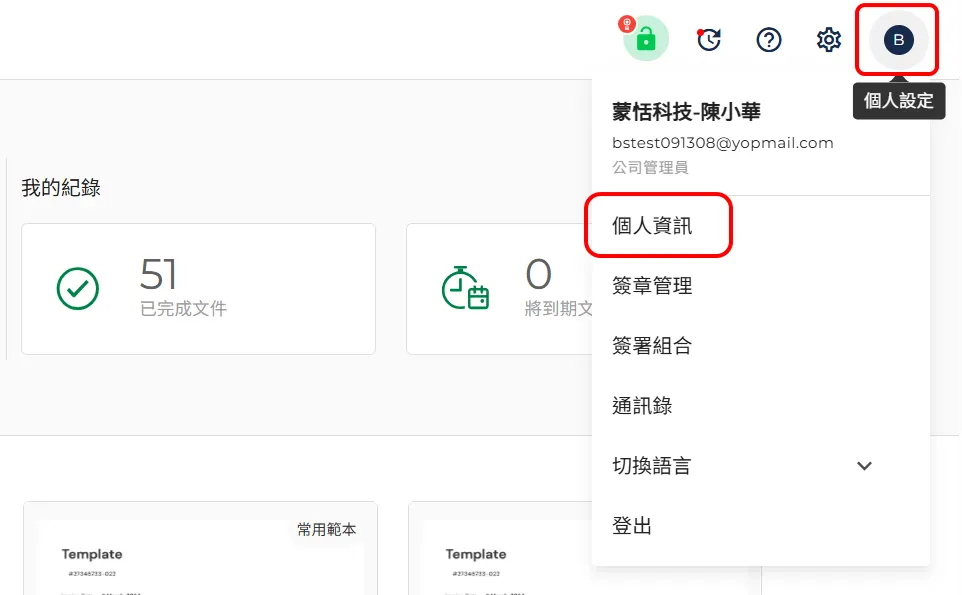
Task: Open help via the question mark icon
Action: [x=768, y=40]
